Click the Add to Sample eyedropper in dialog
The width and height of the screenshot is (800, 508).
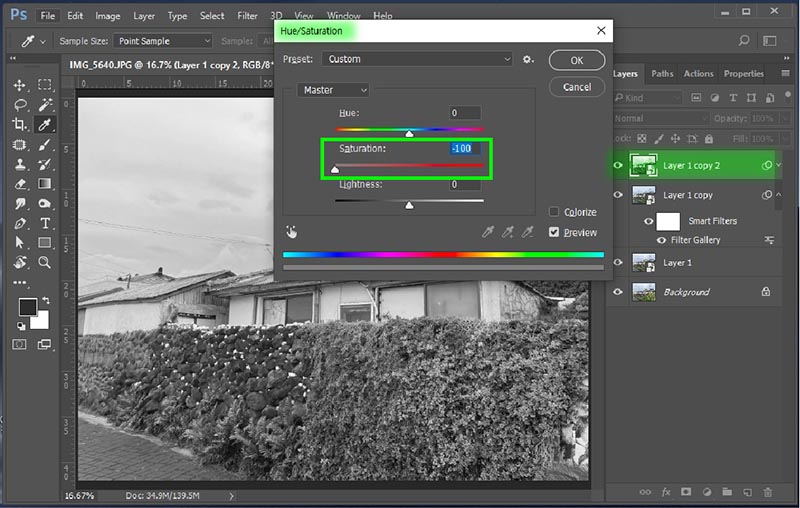tap(508, 233)
